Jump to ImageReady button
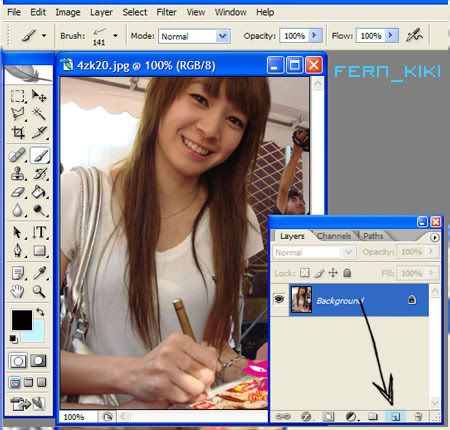Viewport: 450px width, 430px height. [x=28, y=403]
